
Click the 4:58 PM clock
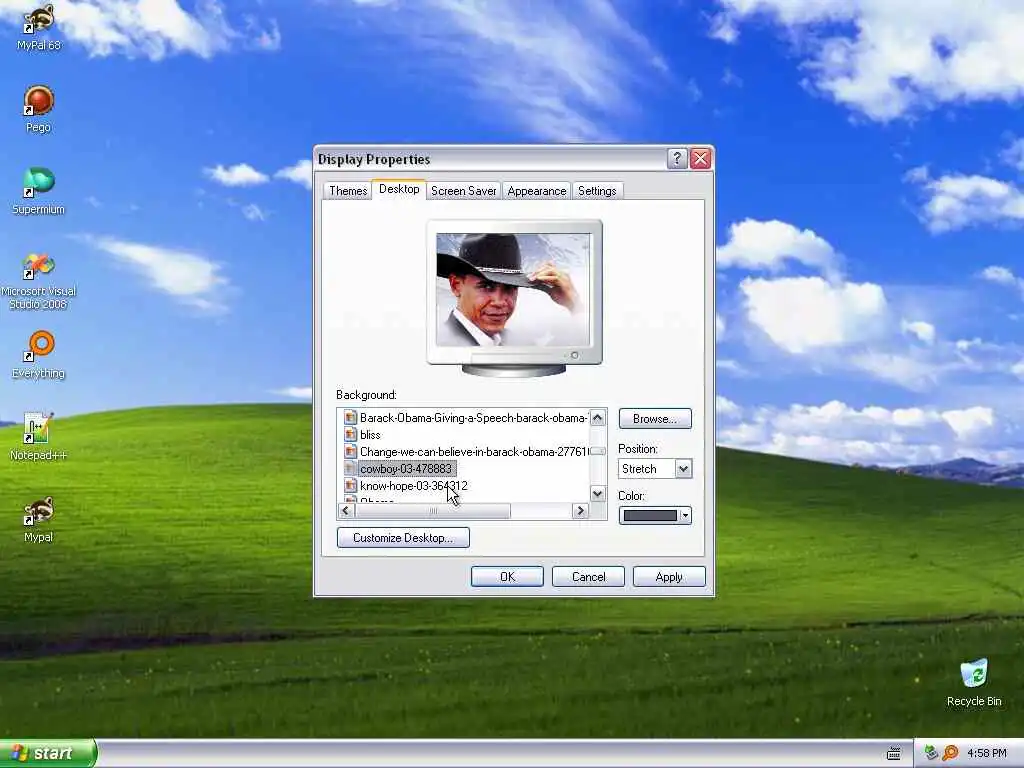[987, 753]
